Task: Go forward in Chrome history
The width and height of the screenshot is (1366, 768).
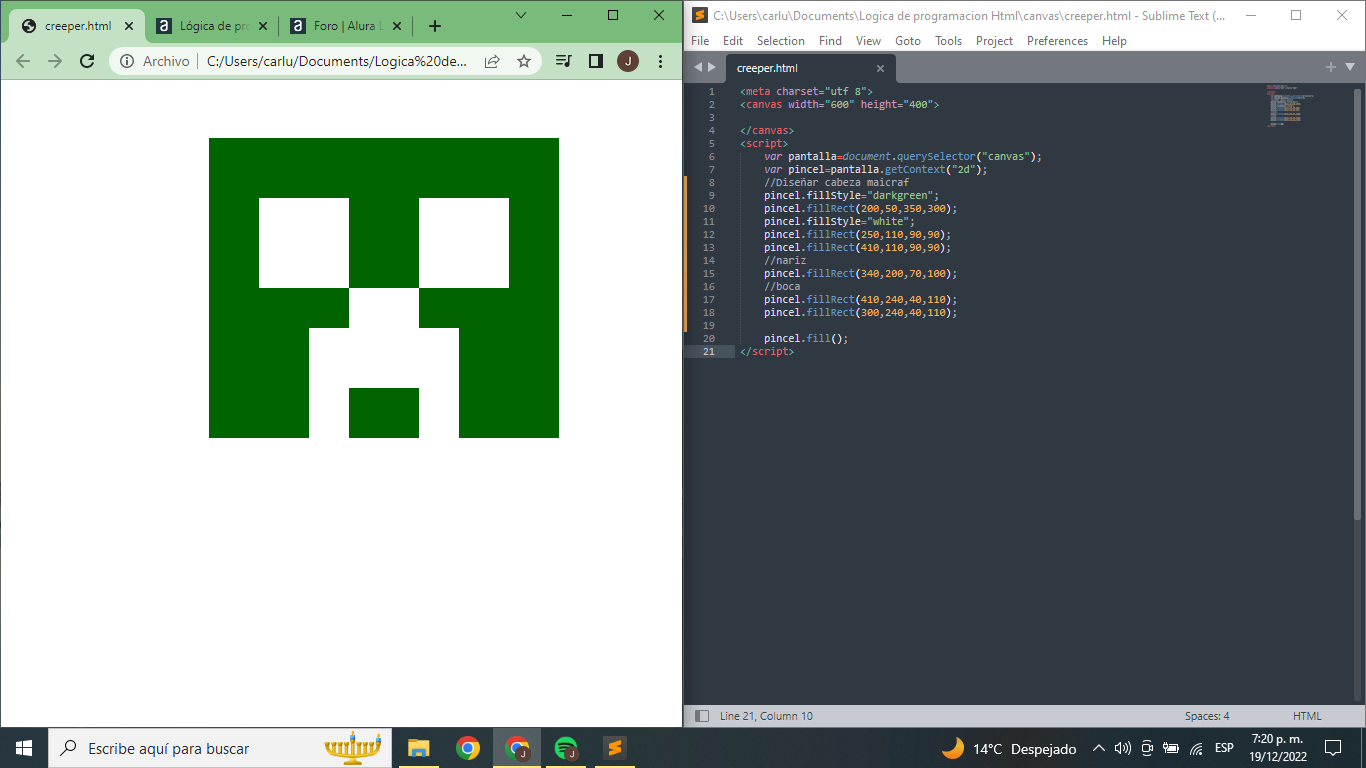Action: coord(55,61)
